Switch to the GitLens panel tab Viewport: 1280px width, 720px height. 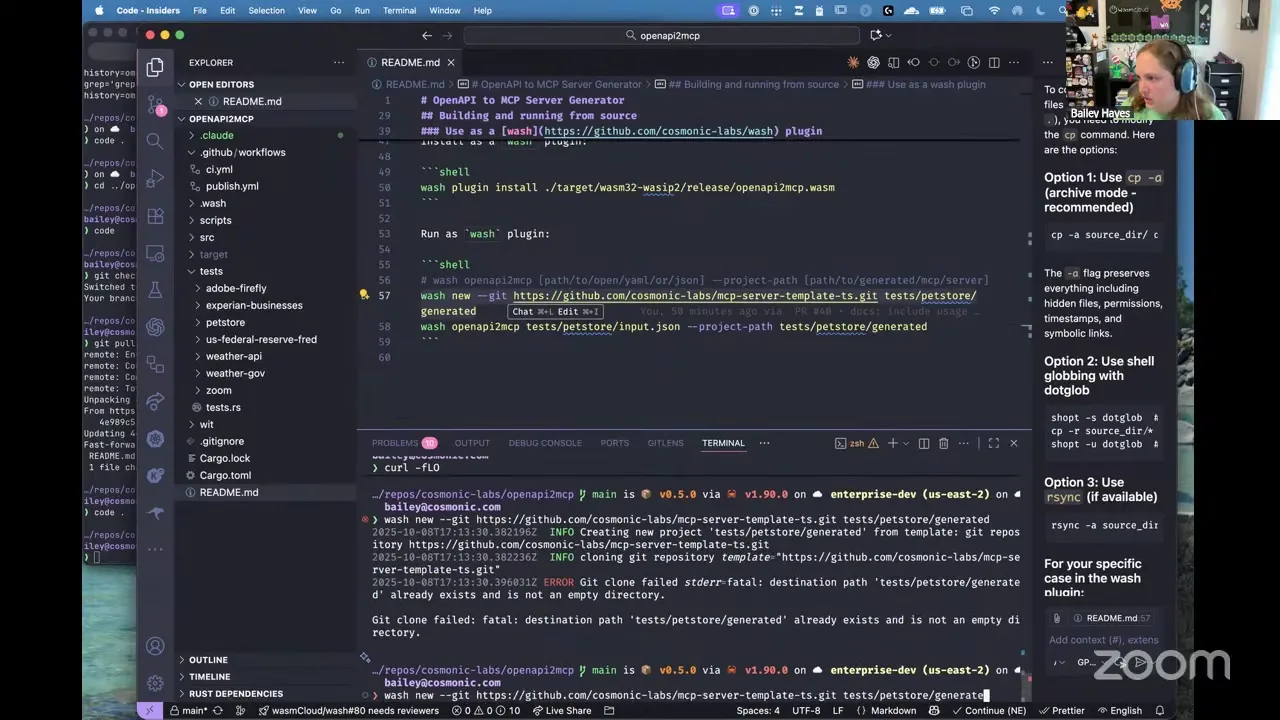665,443
